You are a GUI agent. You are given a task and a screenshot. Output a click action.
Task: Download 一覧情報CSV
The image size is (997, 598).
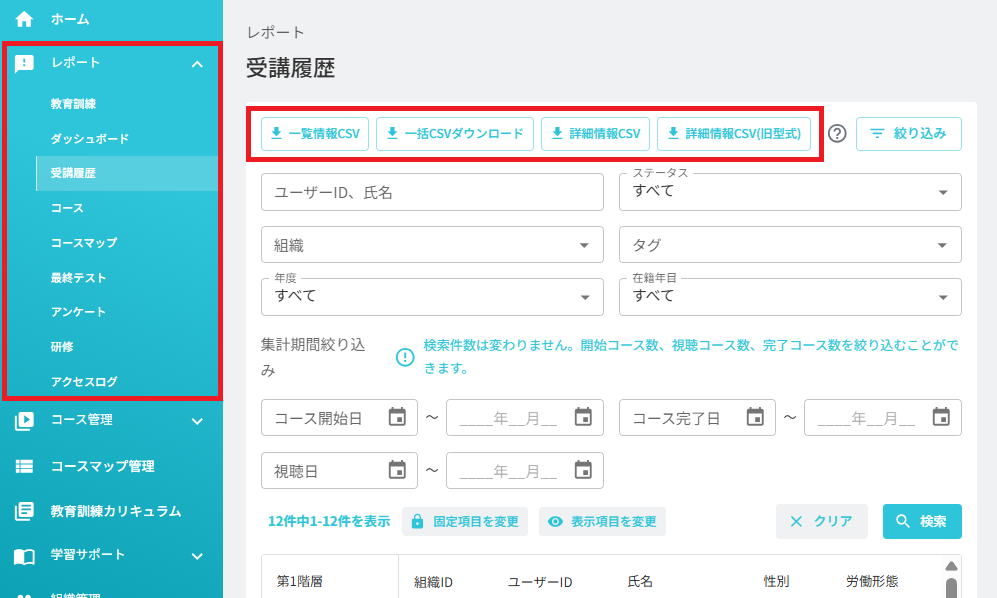tap(315, 134)
